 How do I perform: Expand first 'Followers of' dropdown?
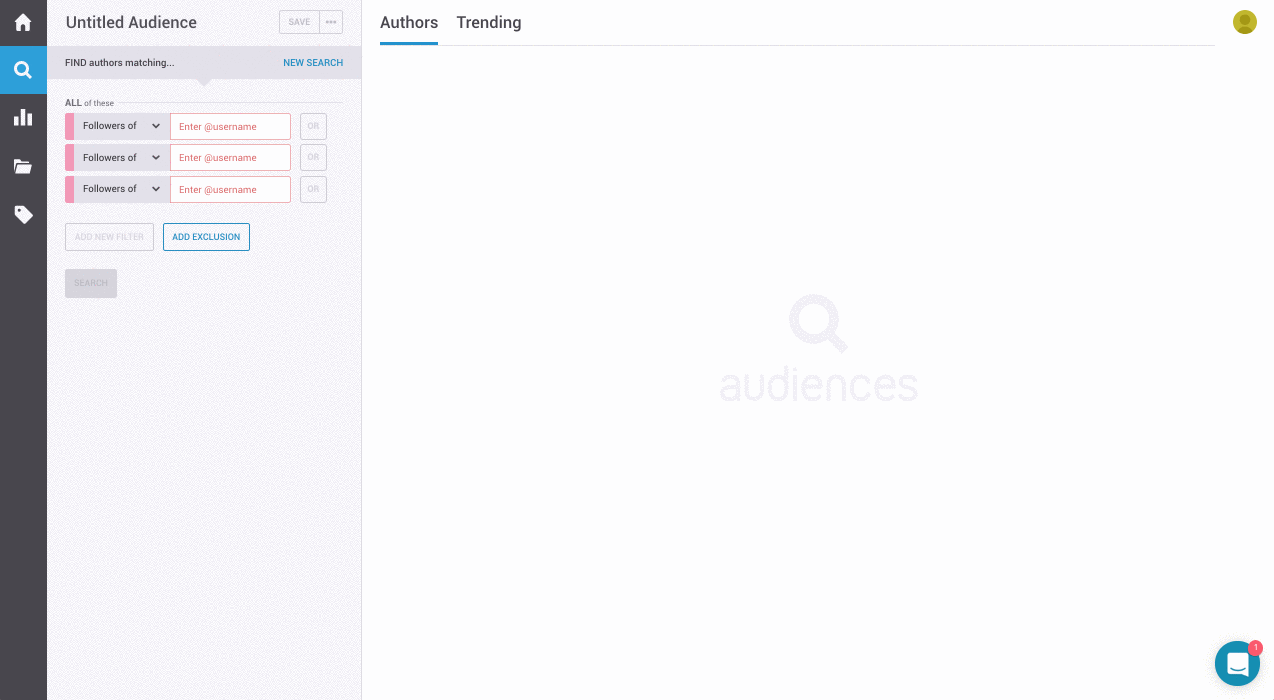point(121,126)
